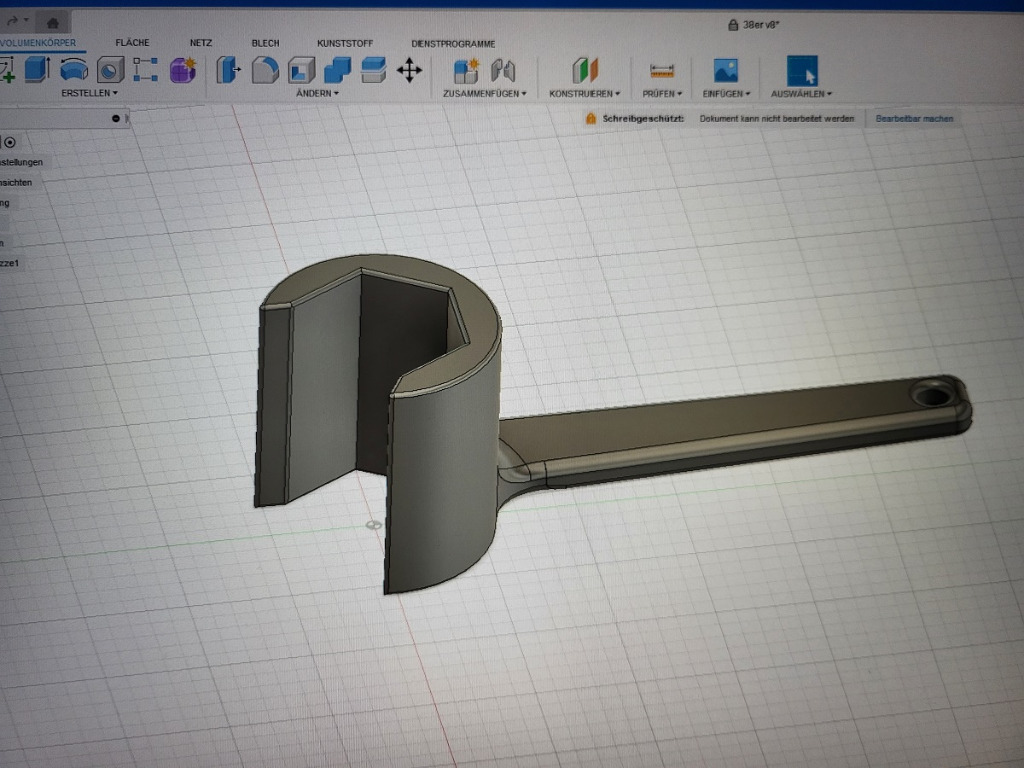This screenshot has height=768, width=1024.
Task: Select Skizze1 in the browser tree
Action: [10, 263]
